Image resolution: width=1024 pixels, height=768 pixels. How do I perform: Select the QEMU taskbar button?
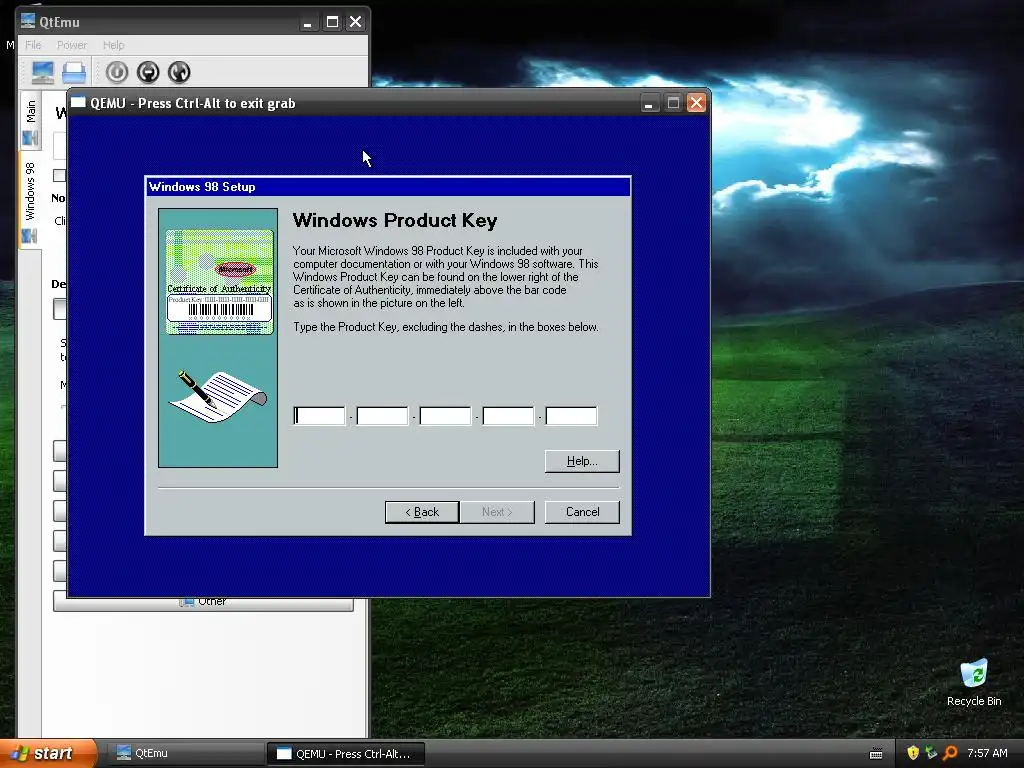345,754
